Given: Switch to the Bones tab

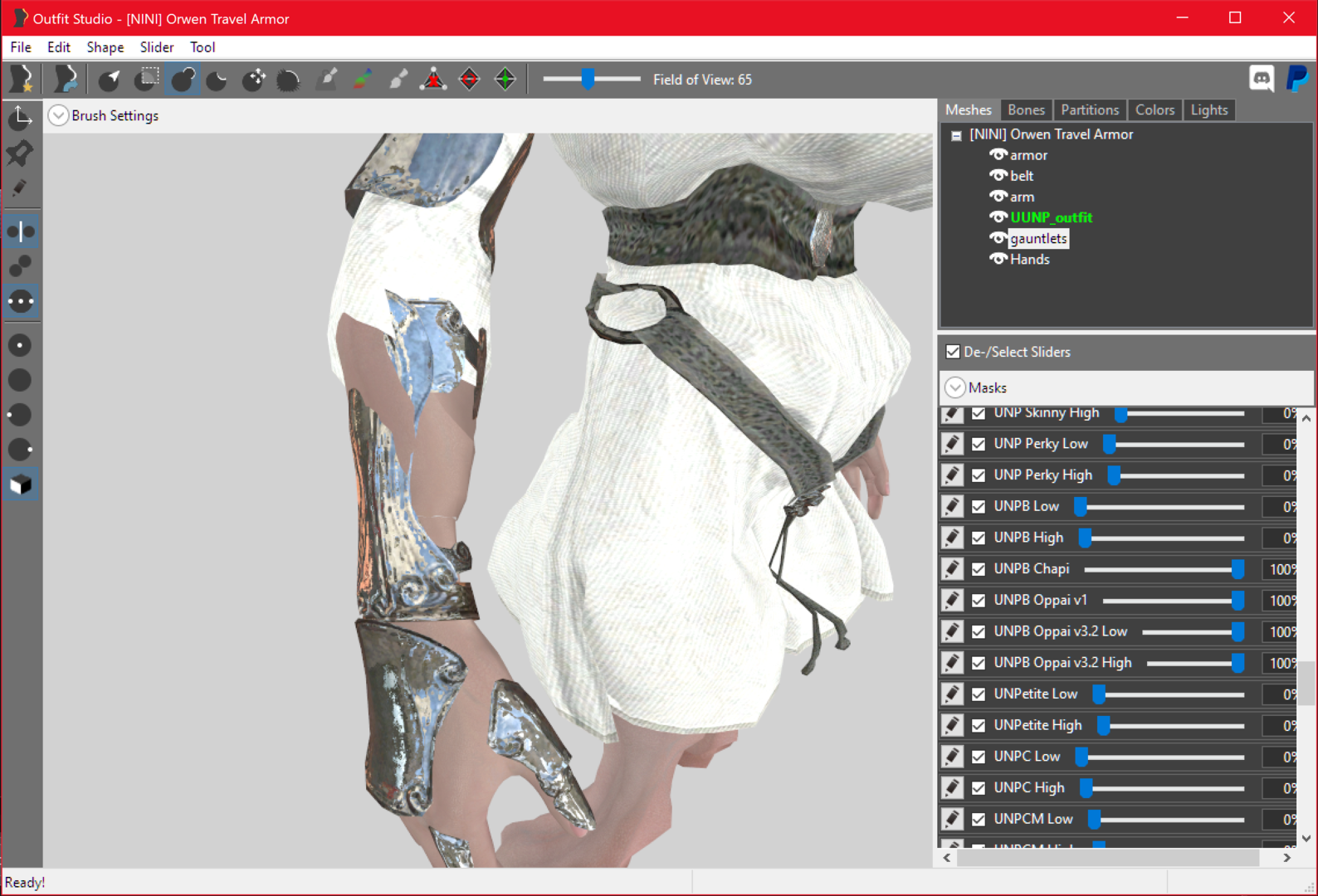Looking at the screenshot, I should 1026,110.
